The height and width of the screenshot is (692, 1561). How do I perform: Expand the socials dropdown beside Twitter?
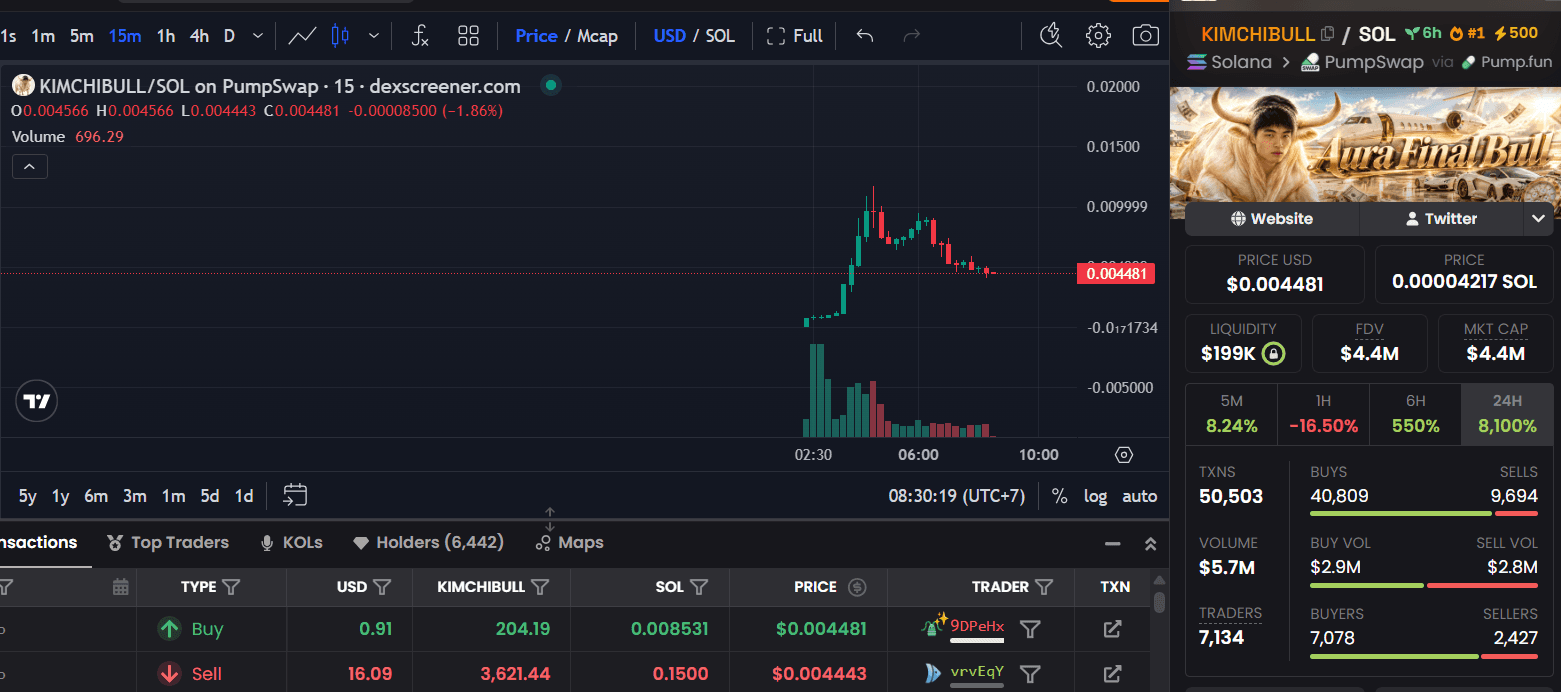1538,218
